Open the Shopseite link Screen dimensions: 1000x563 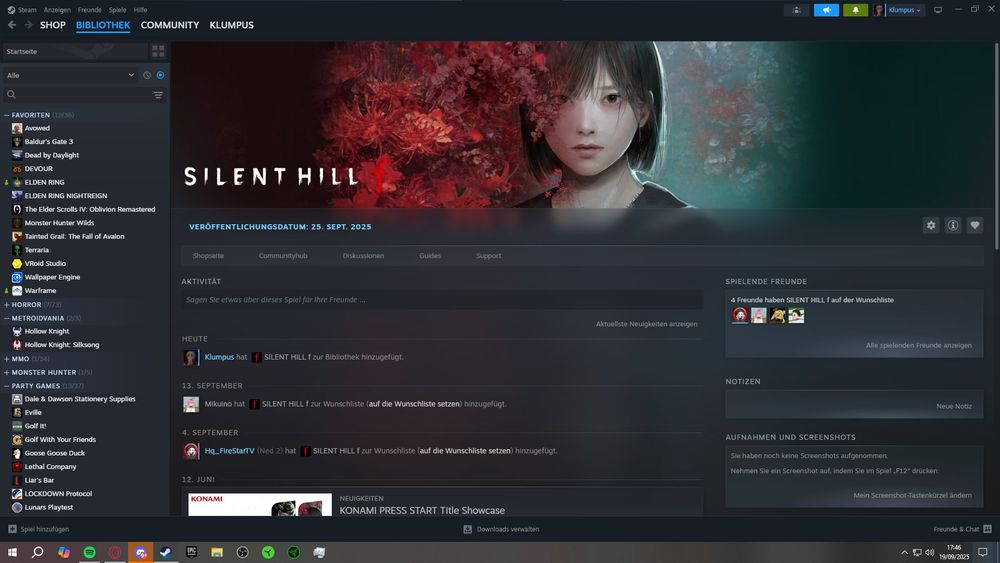coord(208,256)
